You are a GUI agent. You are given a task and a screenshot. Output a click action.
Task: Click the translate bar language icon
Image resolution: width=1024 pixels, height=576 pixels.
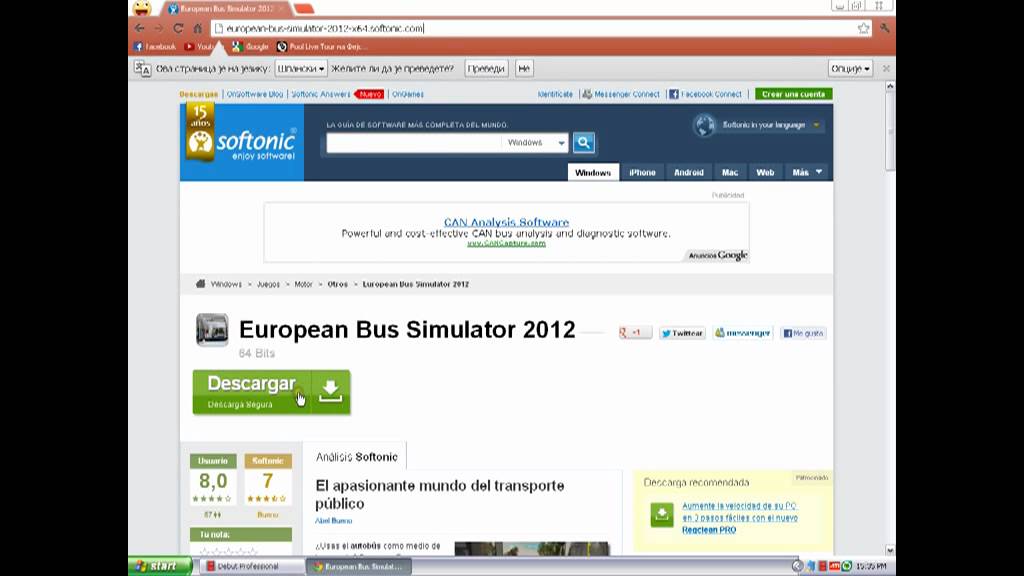pos(142,69)
